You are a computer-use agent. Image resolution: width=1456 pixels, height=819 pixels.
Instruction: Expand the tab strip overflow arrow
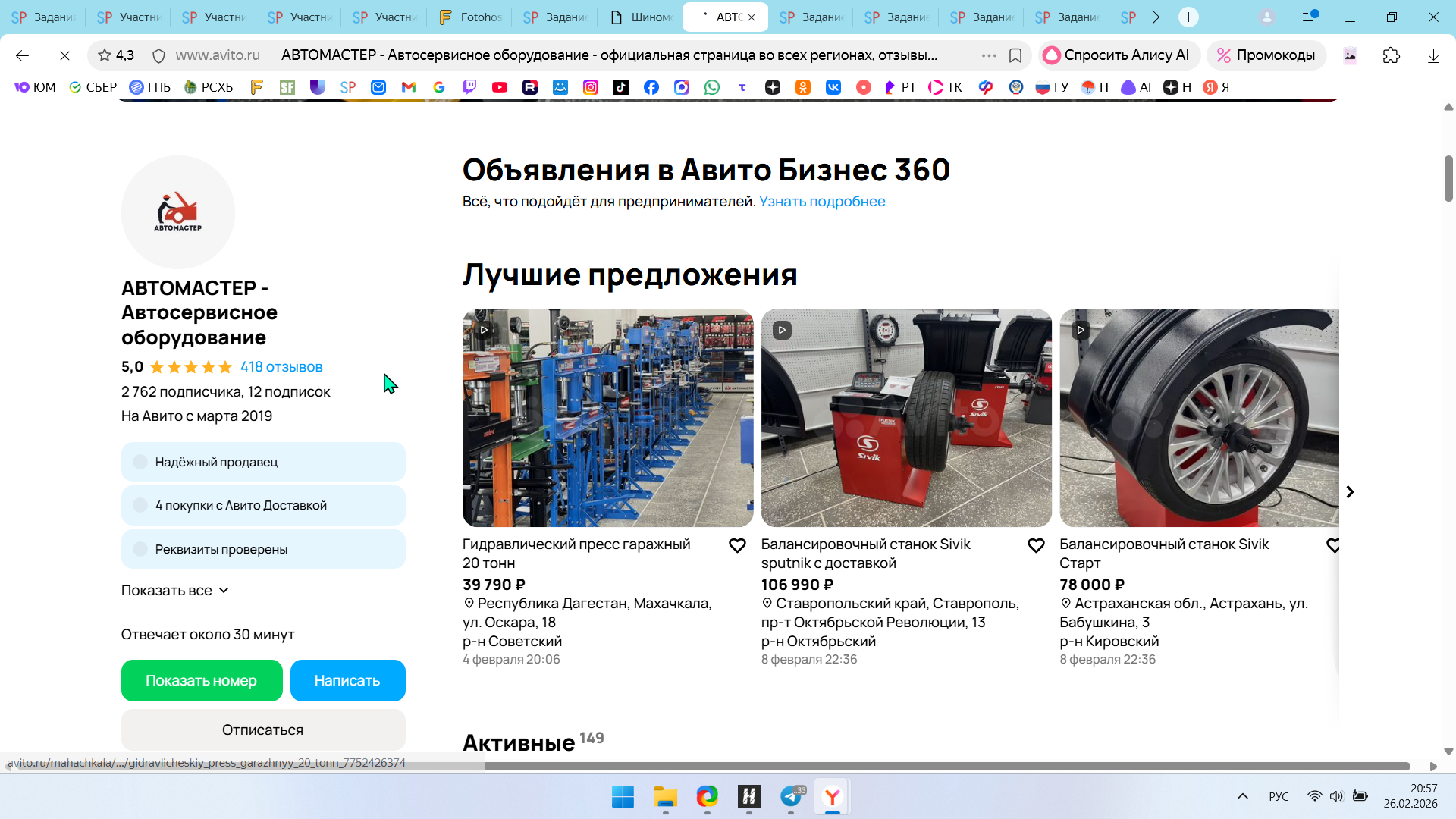tap(1156, 17)
